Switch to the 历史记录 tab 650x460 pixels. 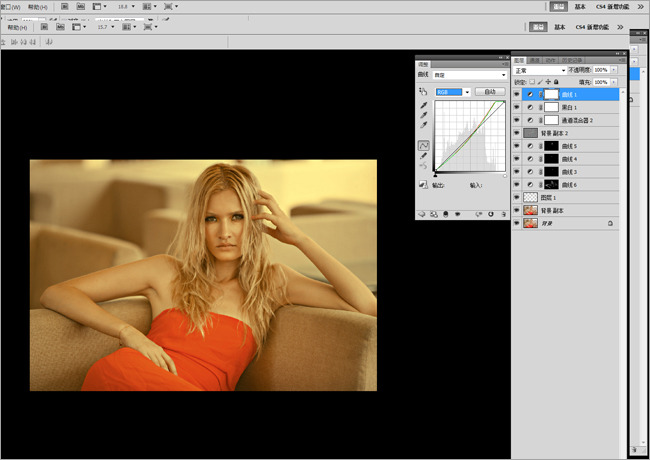(x=572, y=60)
